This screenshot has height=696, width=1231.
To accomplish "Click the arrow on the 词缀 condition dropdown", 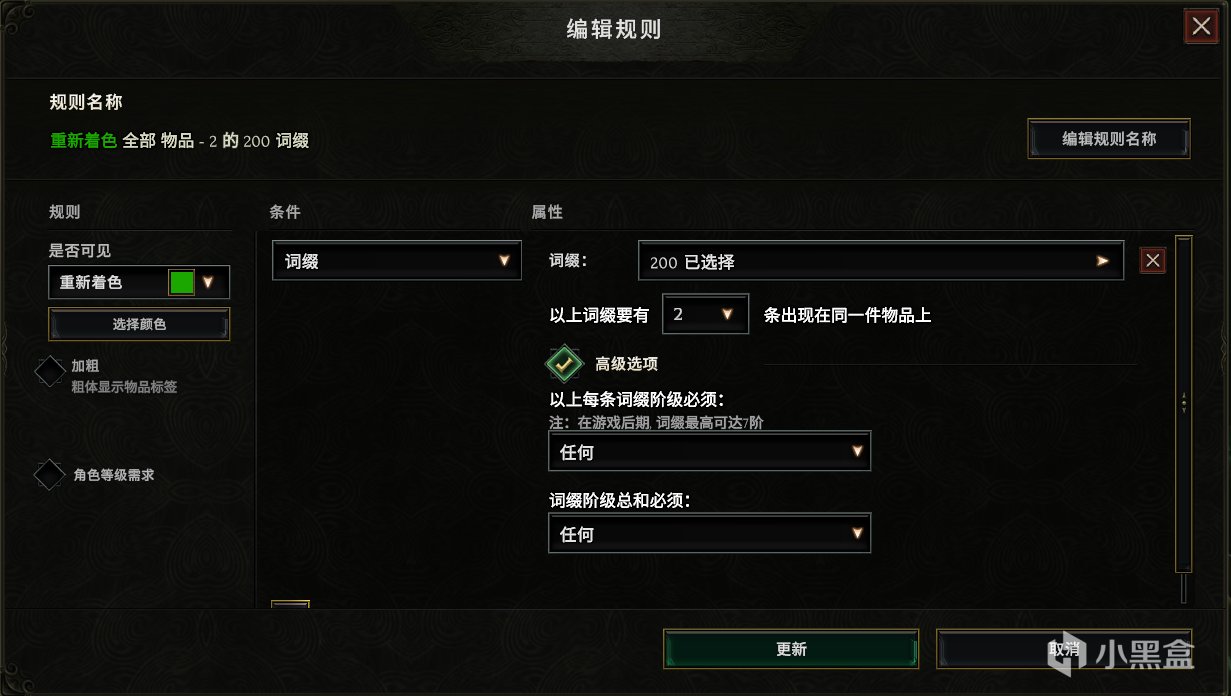I will coord(504,261).
